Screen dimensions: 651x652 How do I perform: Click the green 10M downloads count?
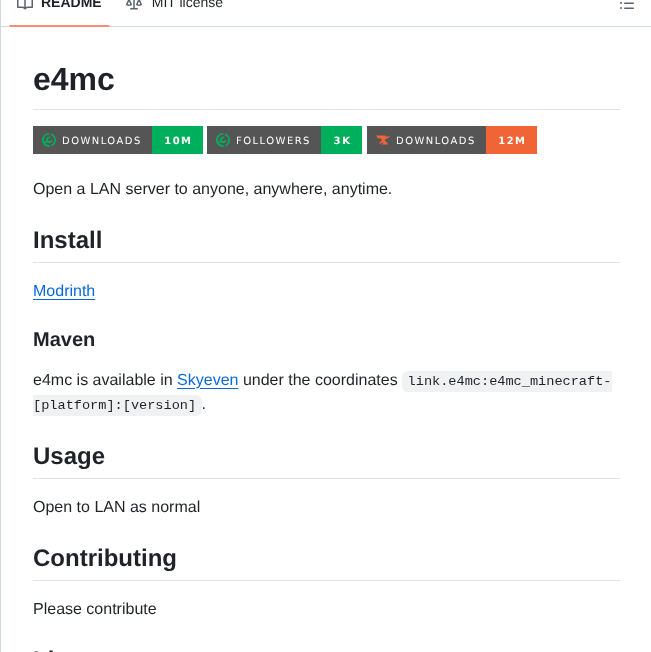[177, 140]
